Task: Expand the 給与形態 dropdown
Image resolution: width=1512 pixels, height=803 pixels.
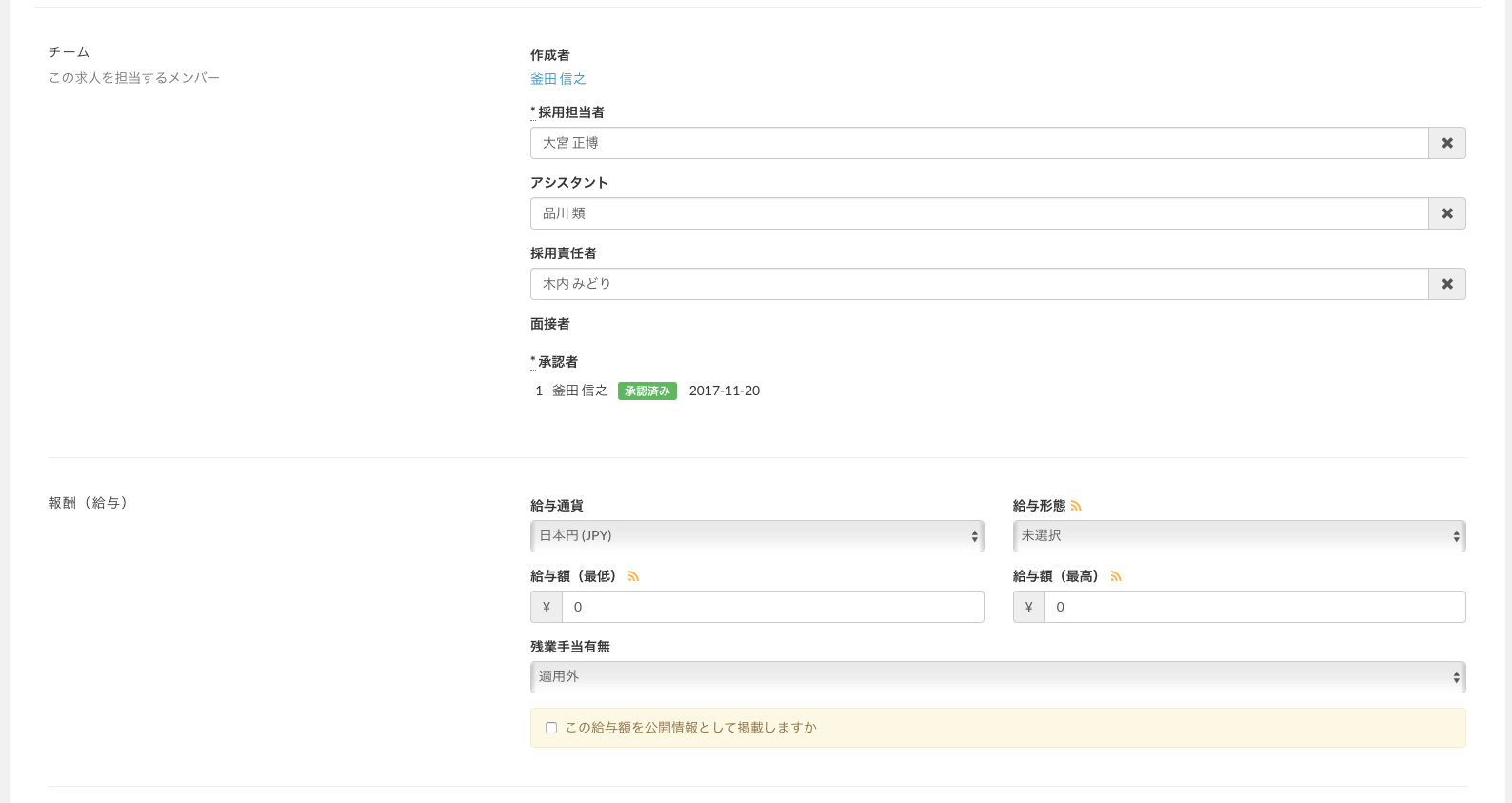Action: point(1238,536)
